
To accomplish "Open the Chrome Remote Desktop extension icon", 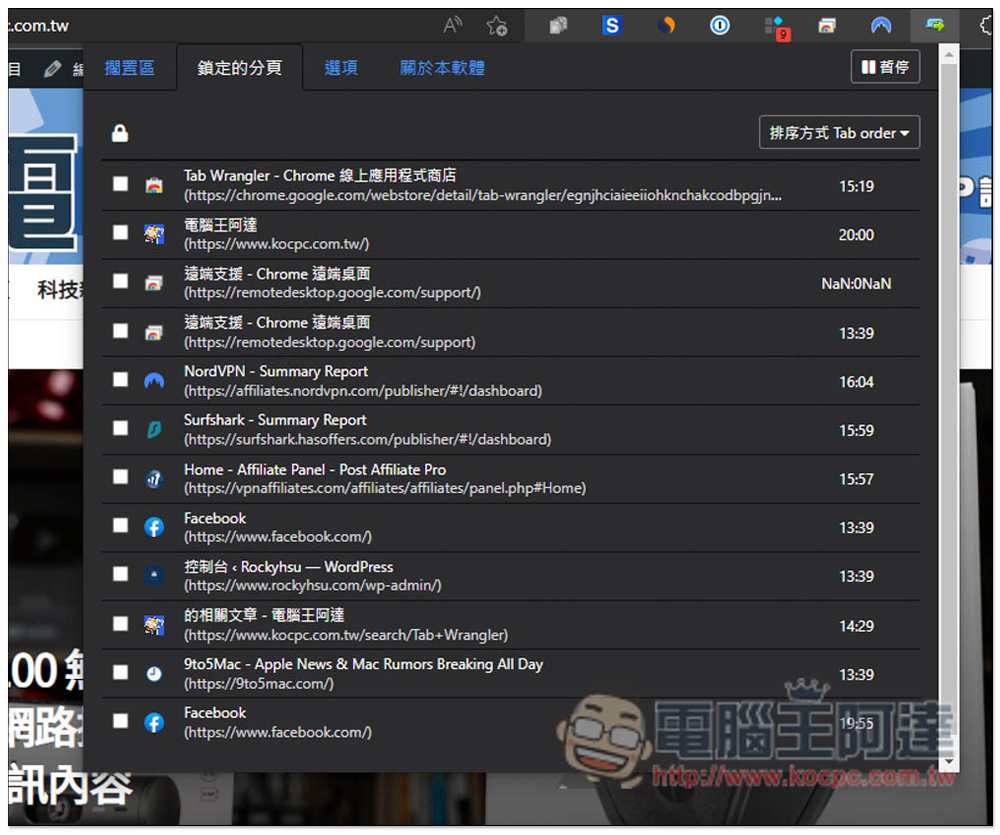I will 827,26.
